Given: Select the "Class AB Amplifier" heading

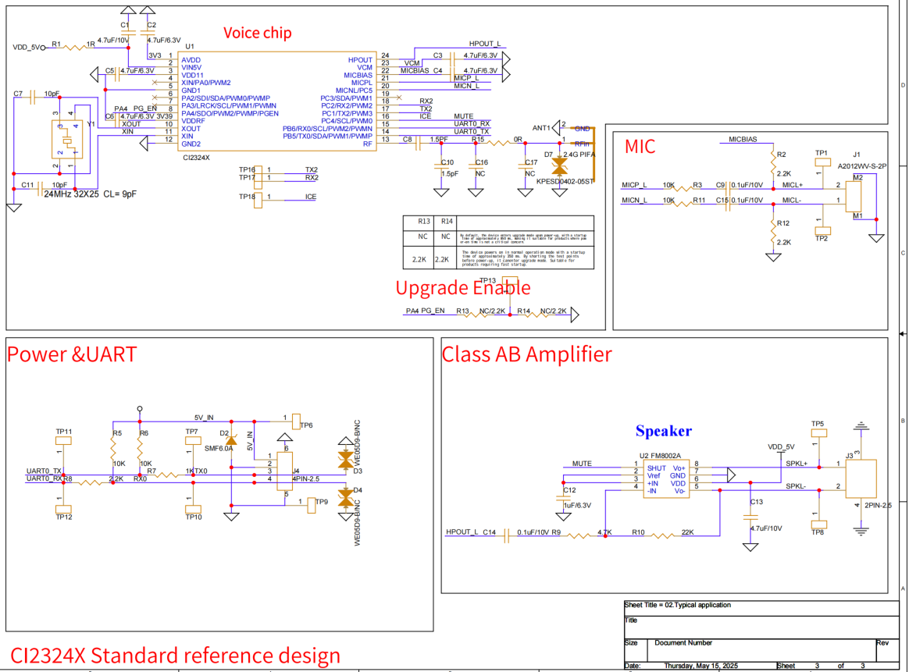Looking at the screenshot, I should (x=526, y=353).
